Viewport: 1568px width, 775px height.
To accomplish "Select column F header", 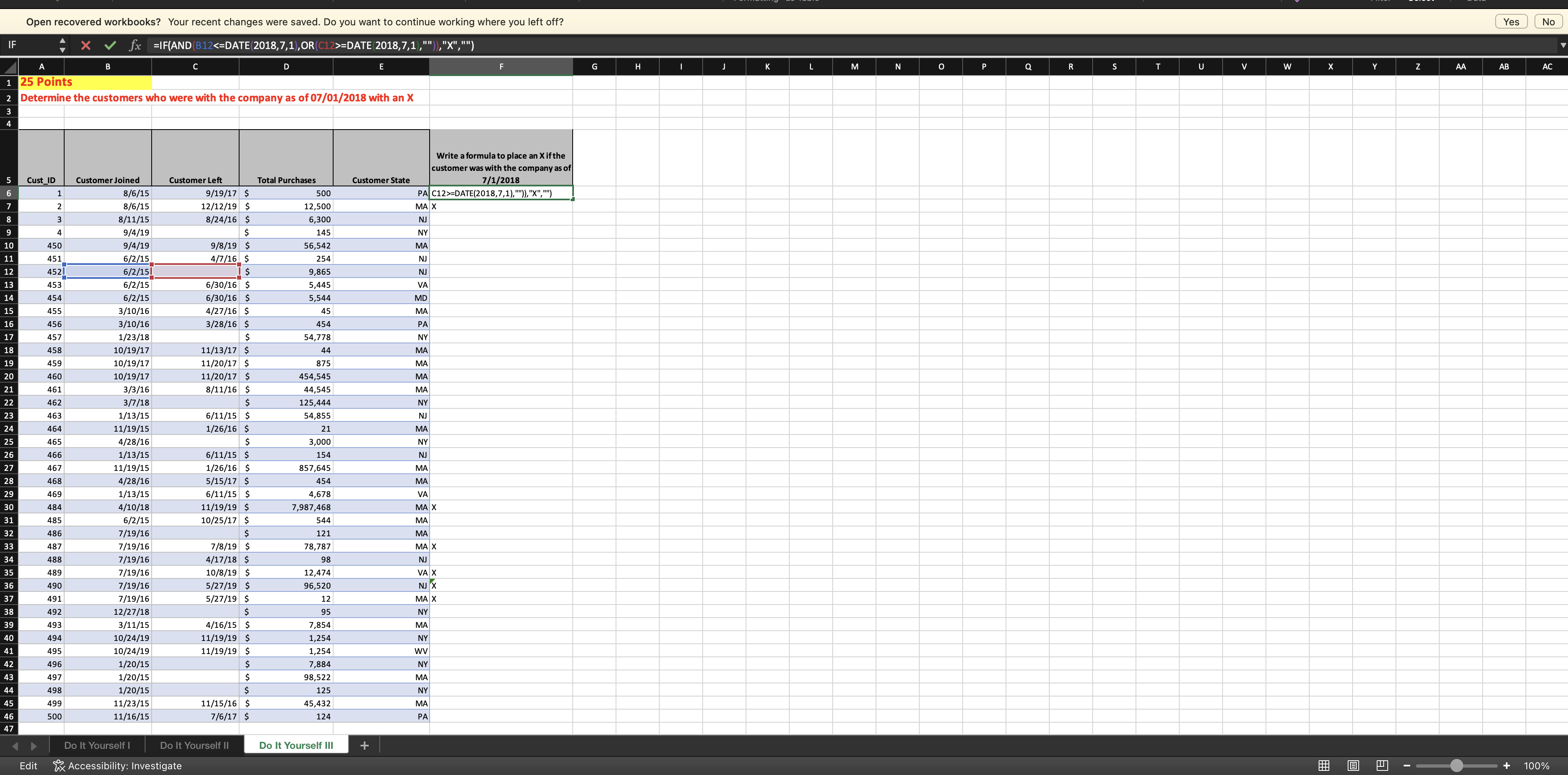I will (501, 66).
